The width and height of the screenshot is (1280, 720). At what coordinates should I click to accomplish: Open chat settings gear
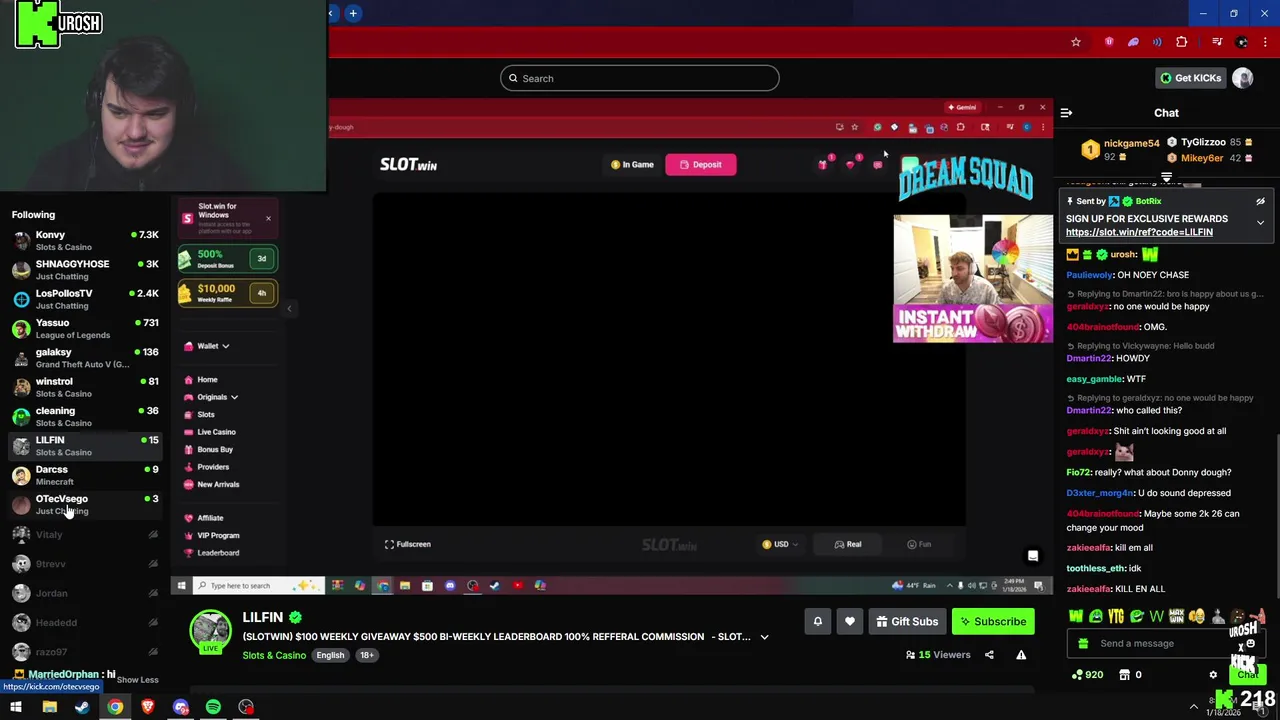pos(1213,675)
